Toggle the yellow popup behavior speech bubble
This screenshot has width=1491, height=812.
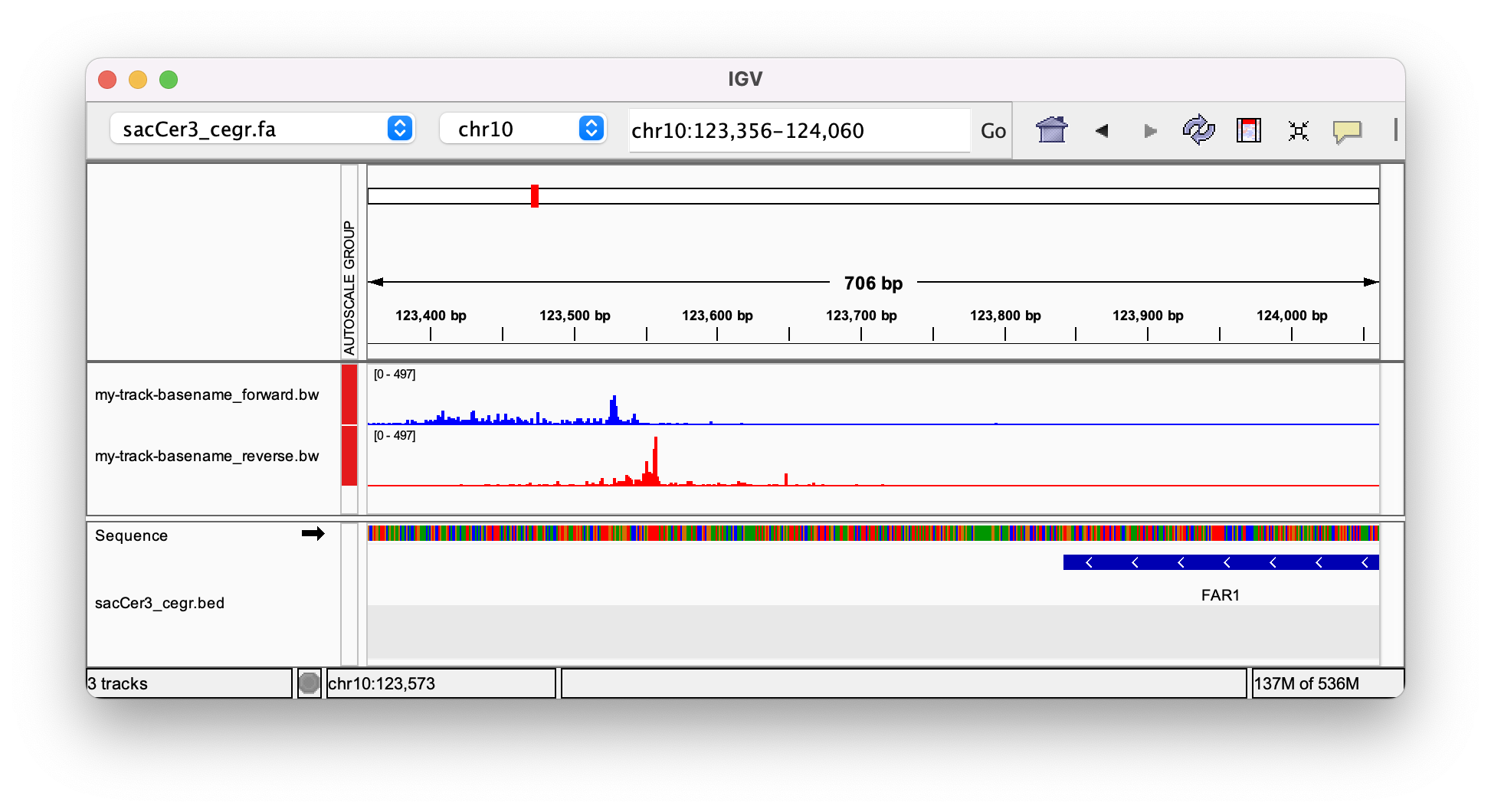pos(1346,131)
